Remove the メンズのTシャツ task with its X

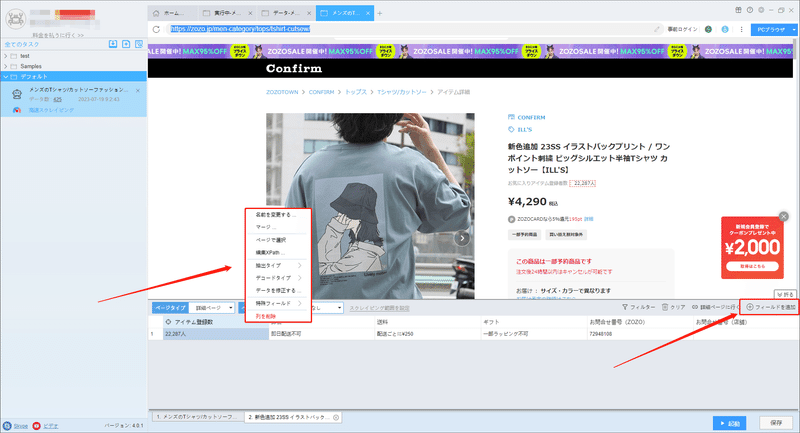[138, 90]
